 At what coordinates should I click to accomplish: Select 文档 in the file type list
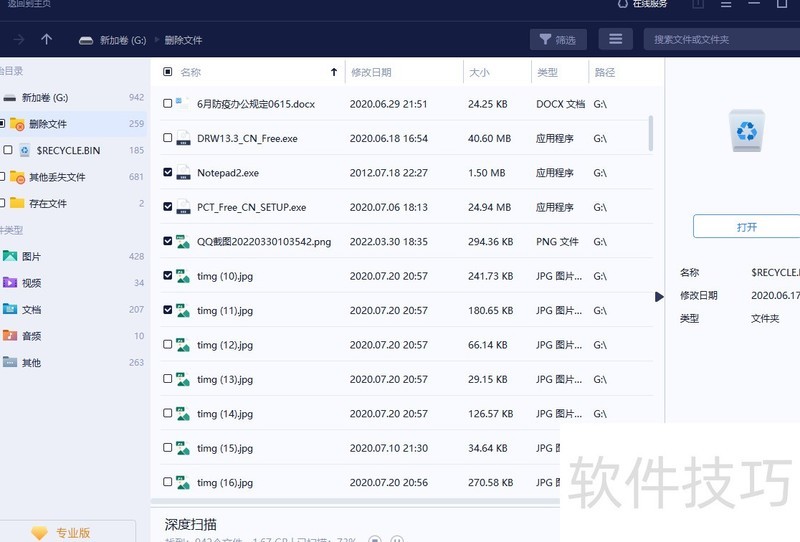[x=31, y=310]
